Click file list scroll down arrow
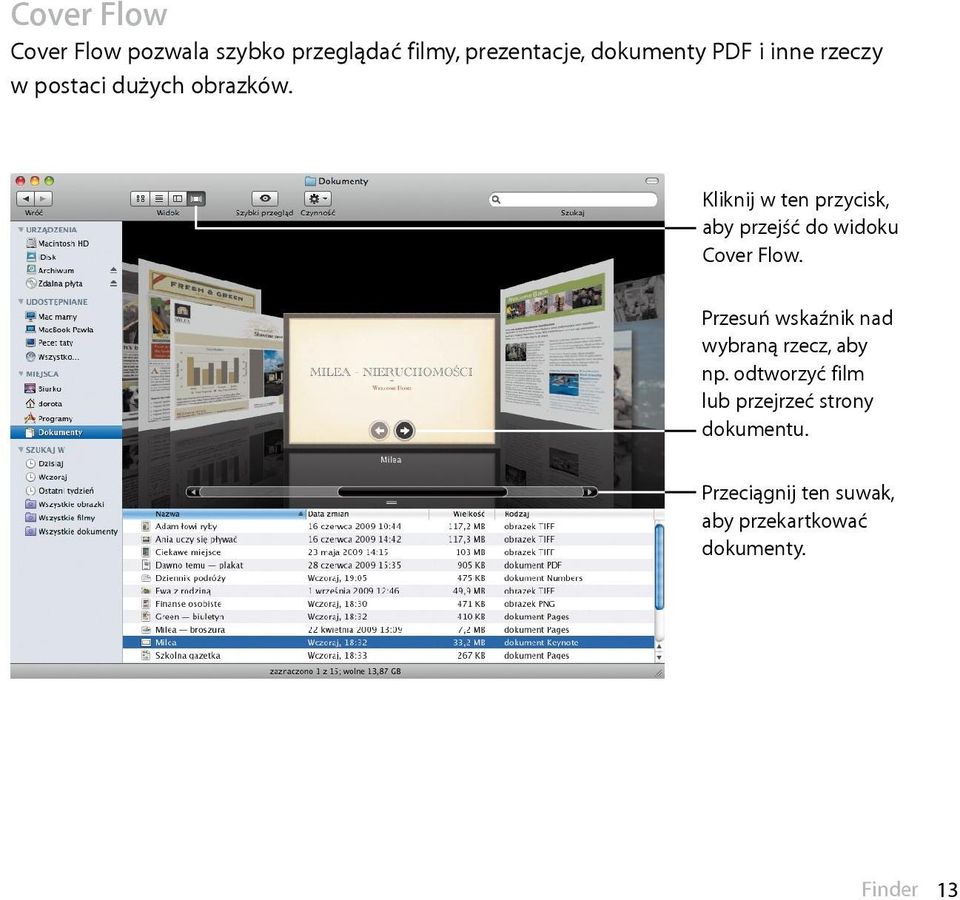960x900 pixels. coord(659,657)
